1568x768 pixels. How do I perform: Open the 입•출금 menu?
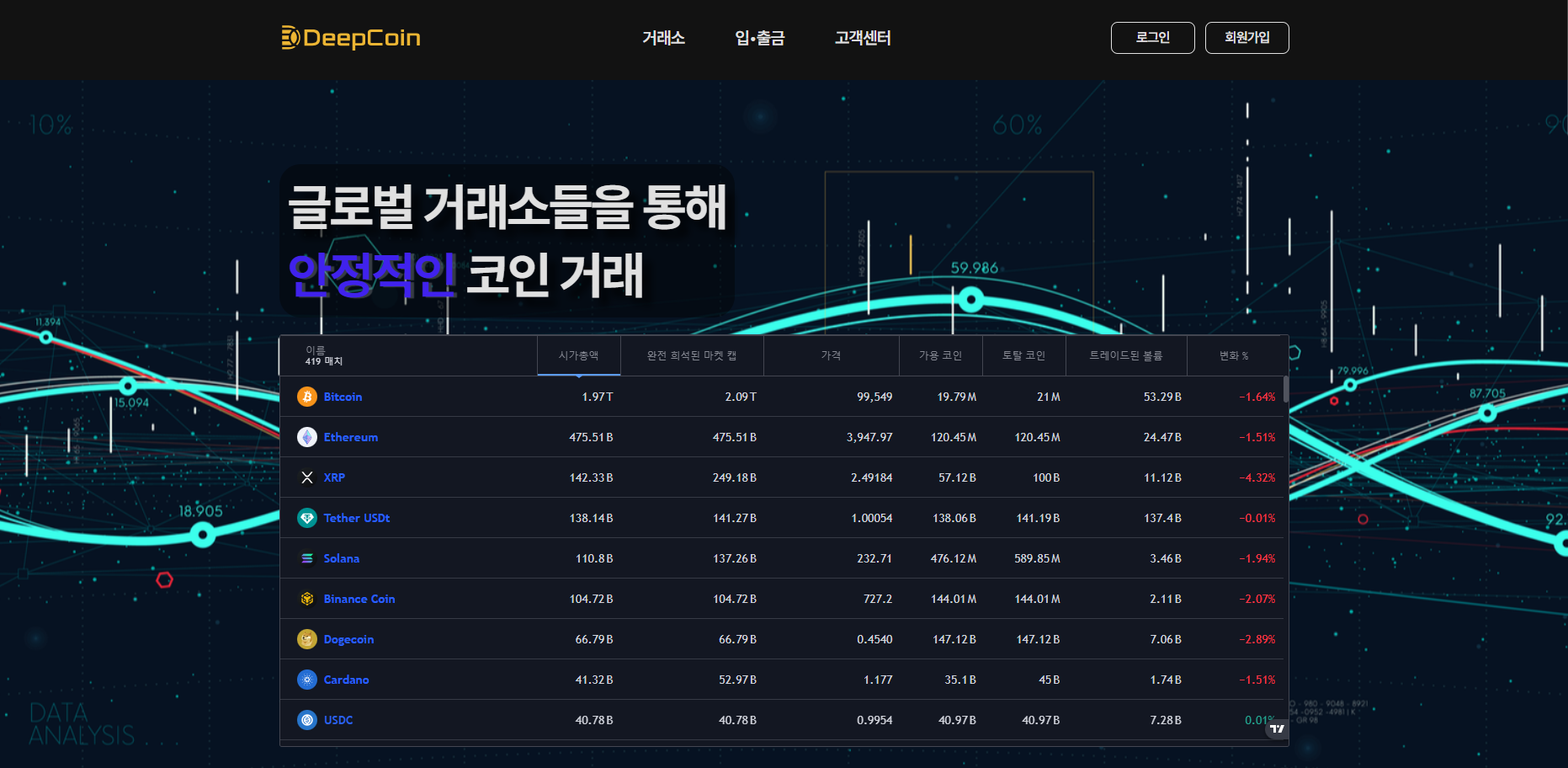click(x=760, y=38)
